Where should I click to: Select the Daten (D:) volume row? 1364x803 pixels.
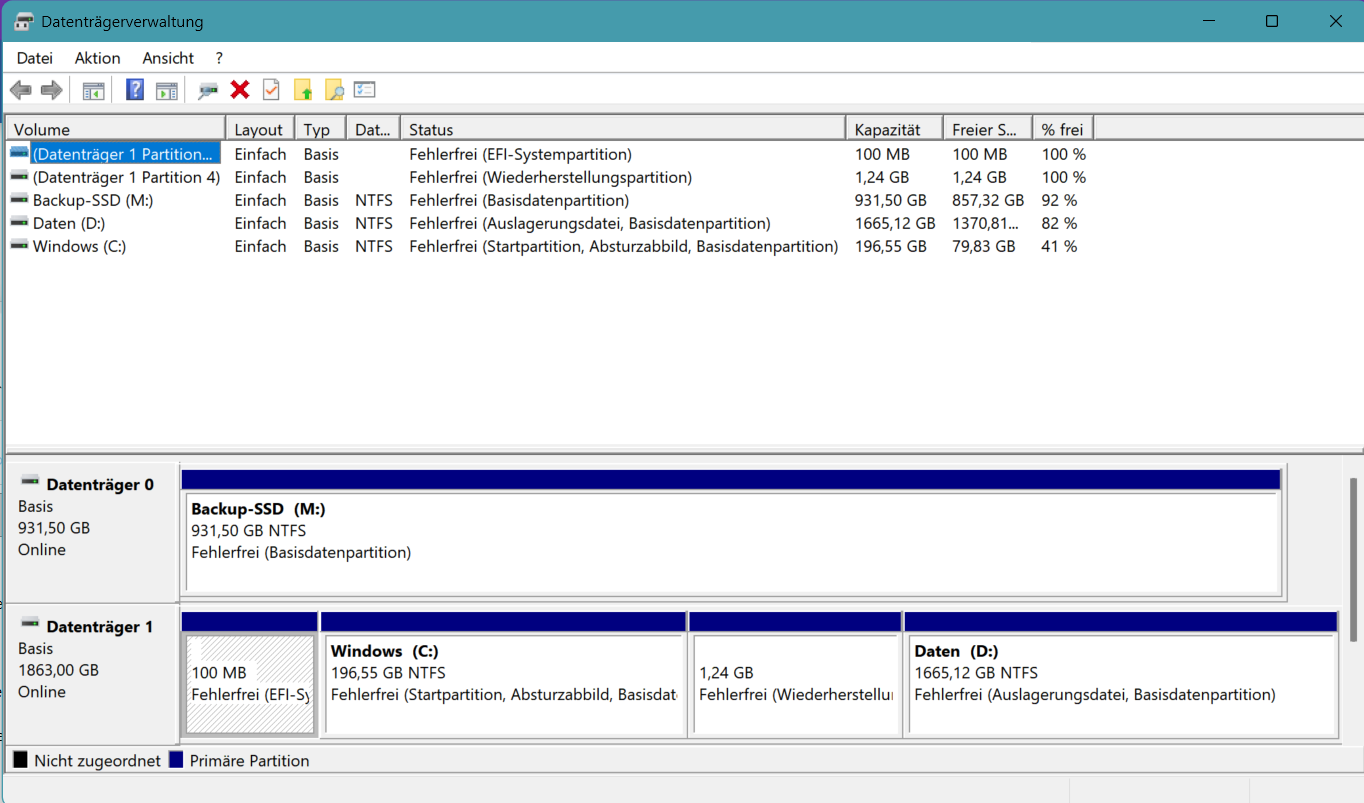[x=548, y=223]
